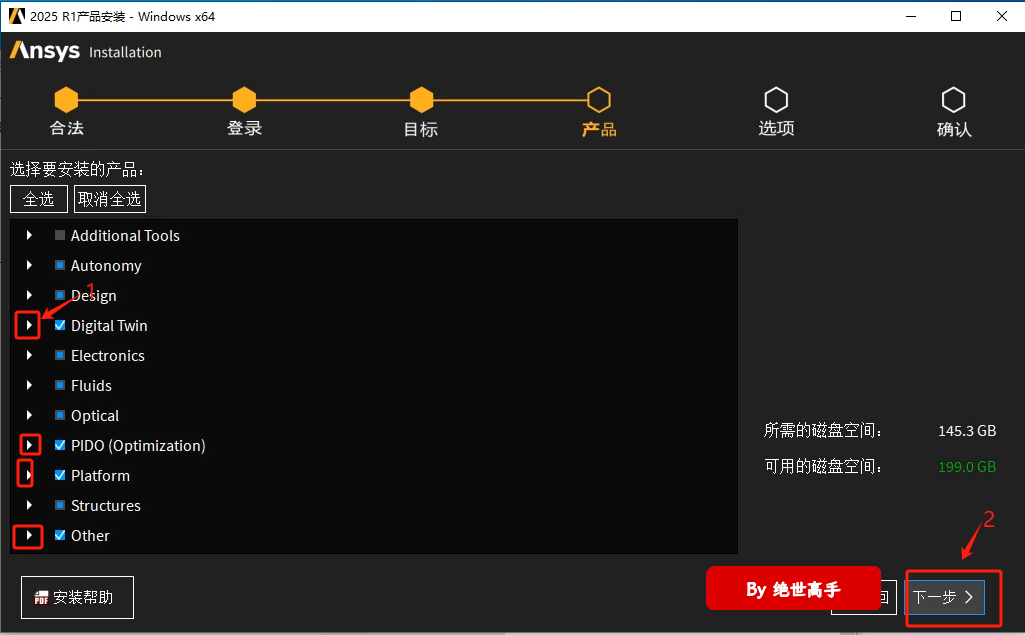1025x635 pixels.
Task: Toggle the Fluids checkbox
Action: click(x=59, y=385)
